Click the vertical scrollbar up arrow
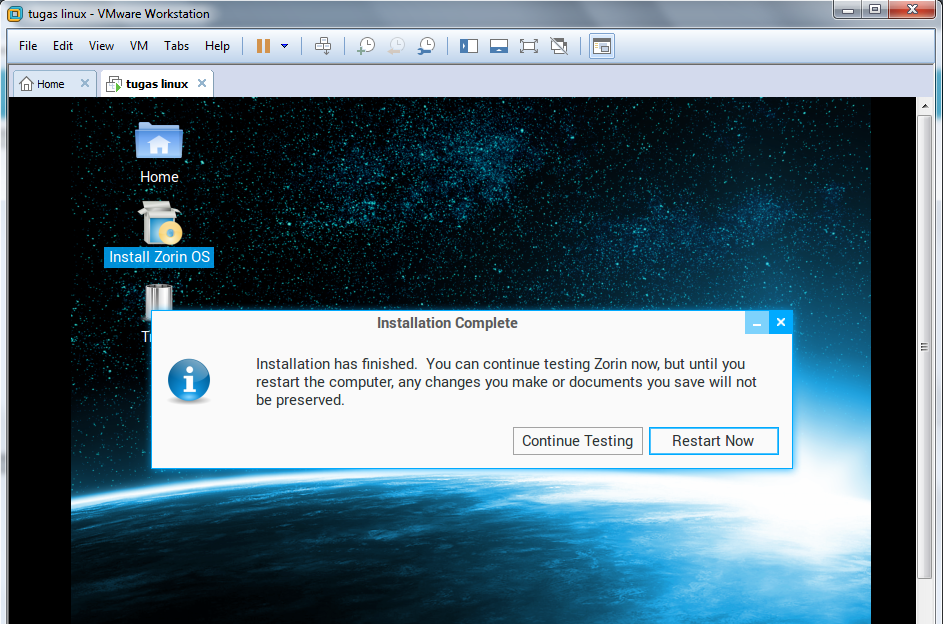This screenshot has height=624, width=943. (x=925, y=106)
